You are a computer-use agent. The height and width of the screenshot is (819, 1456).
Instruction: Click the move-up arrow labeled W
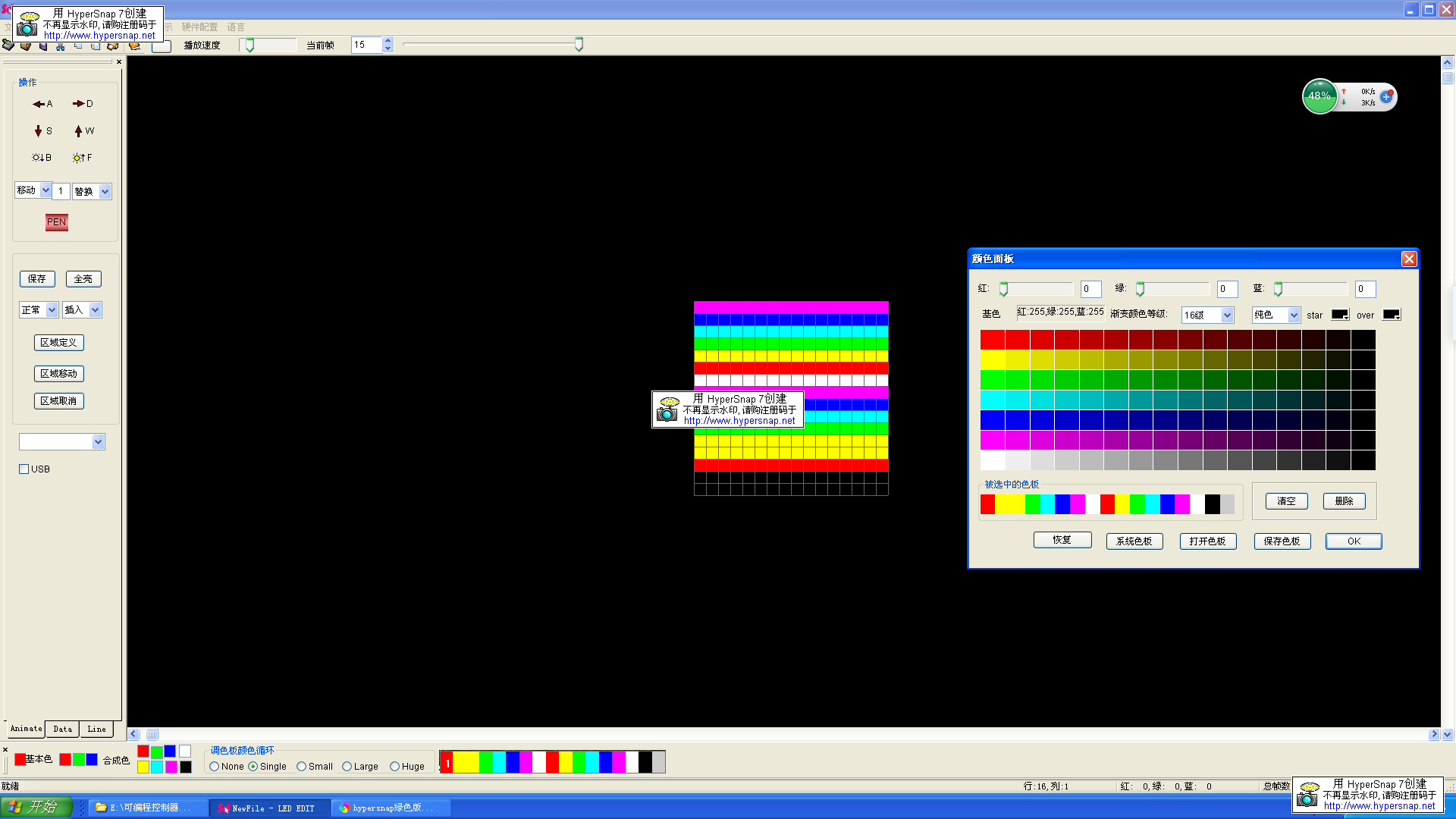click(83, 131)
